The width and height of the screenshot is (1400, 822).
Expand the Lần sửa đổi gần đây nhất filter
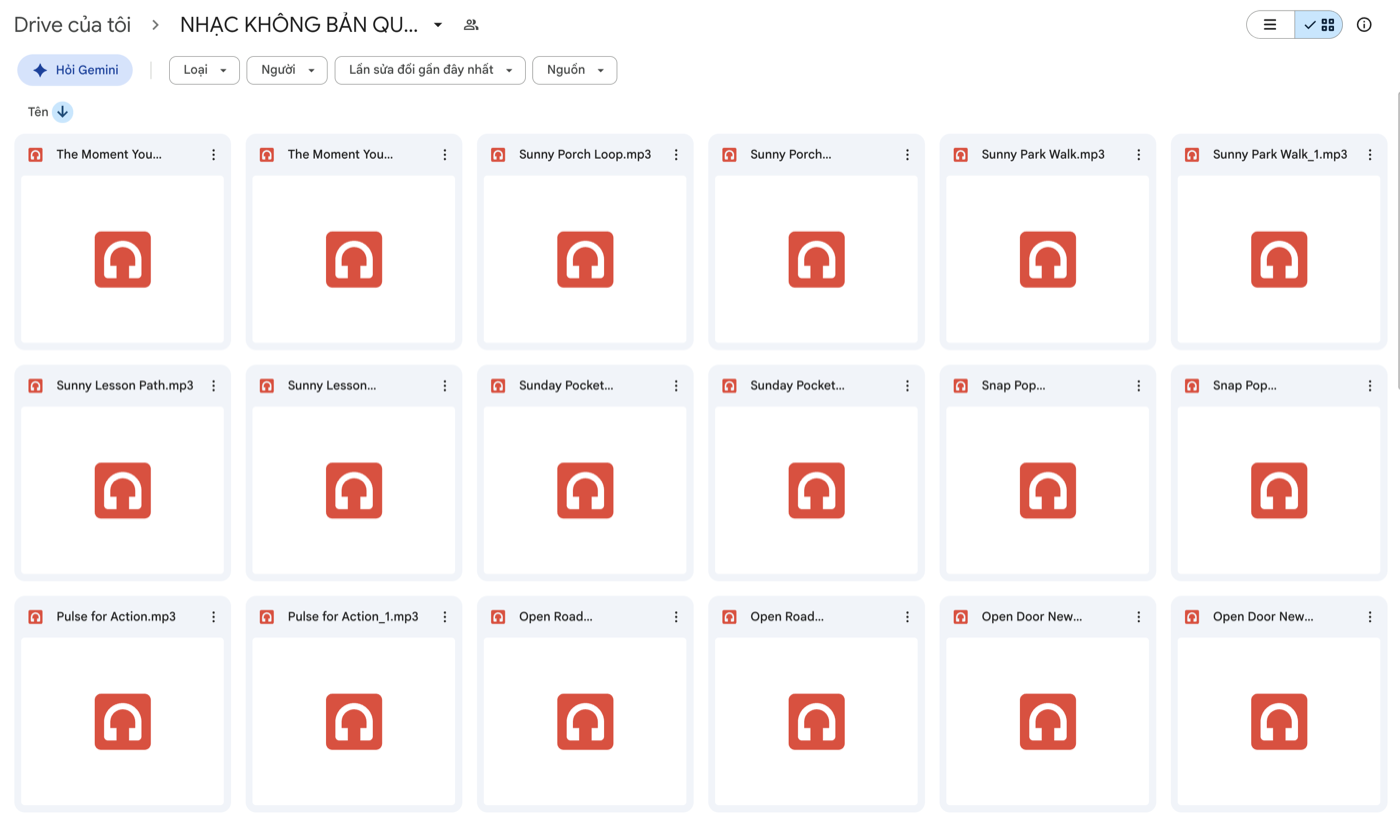pos(430,70)
